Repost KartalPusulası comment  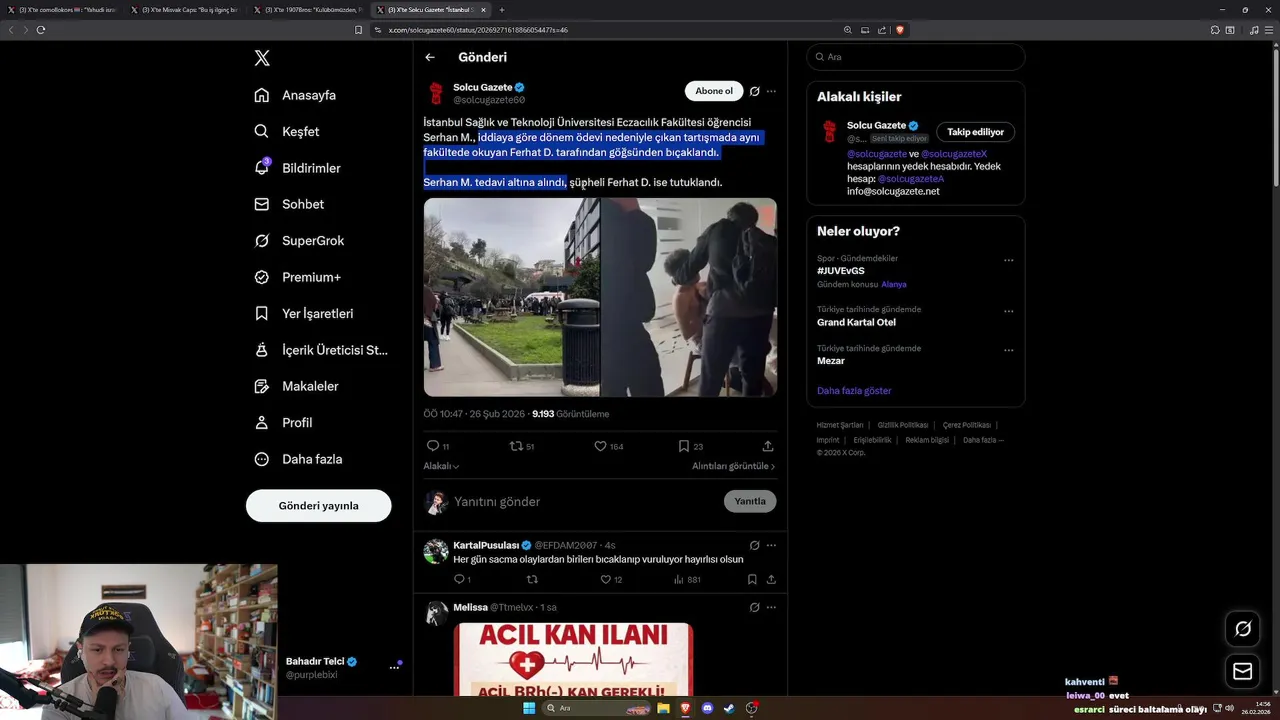pos(532,579)
